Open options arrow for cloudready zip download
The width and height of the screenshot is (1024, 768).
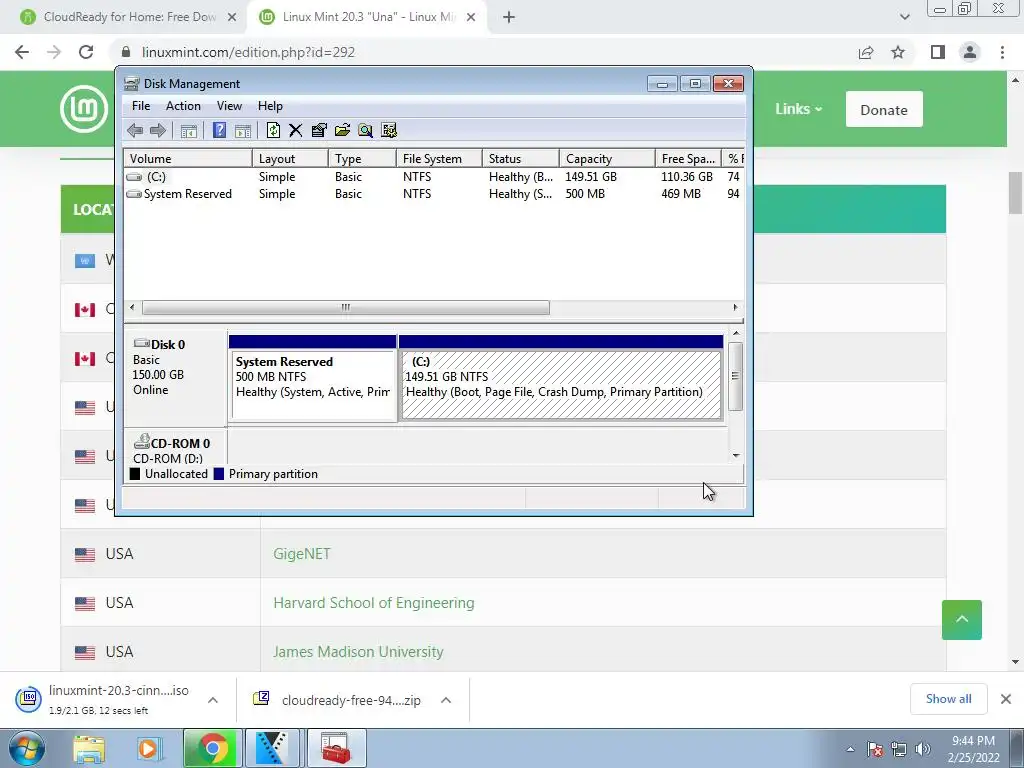click(446, 700)
